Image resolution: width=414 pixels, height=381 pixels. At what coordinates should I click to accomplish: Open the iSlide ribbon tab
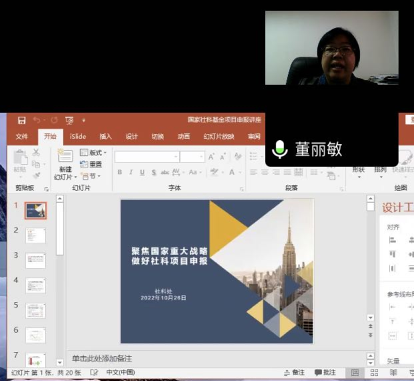pyautogui.click(x=78, y=136)
